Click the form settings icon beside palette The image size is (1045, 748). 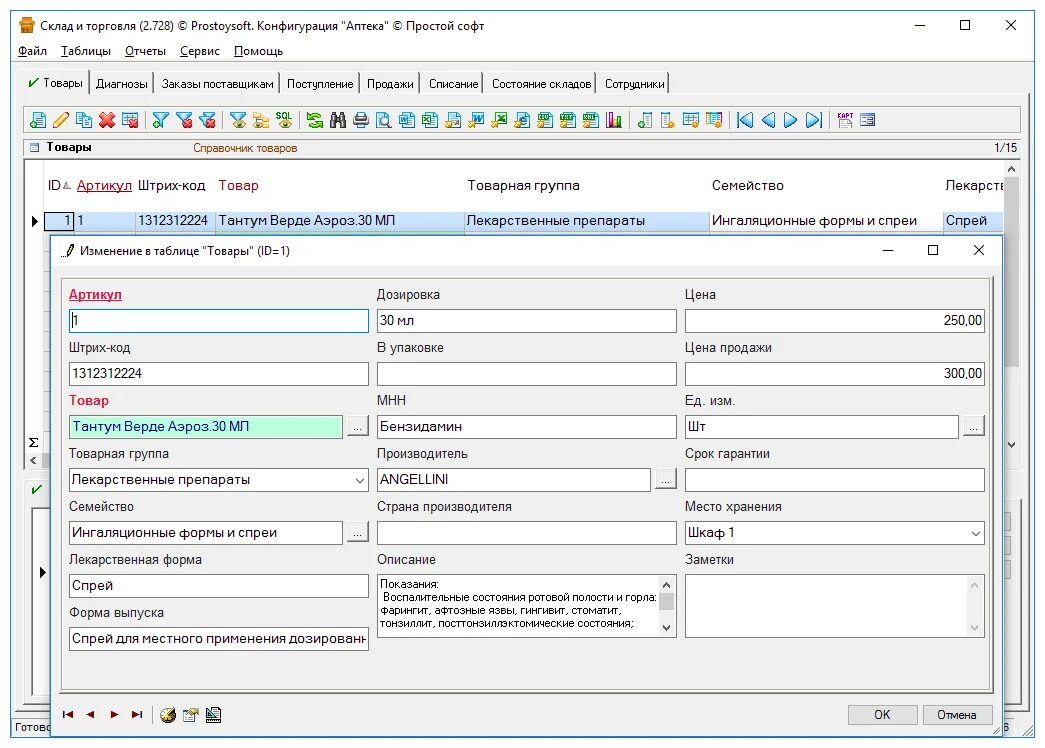tap(191, 715)
